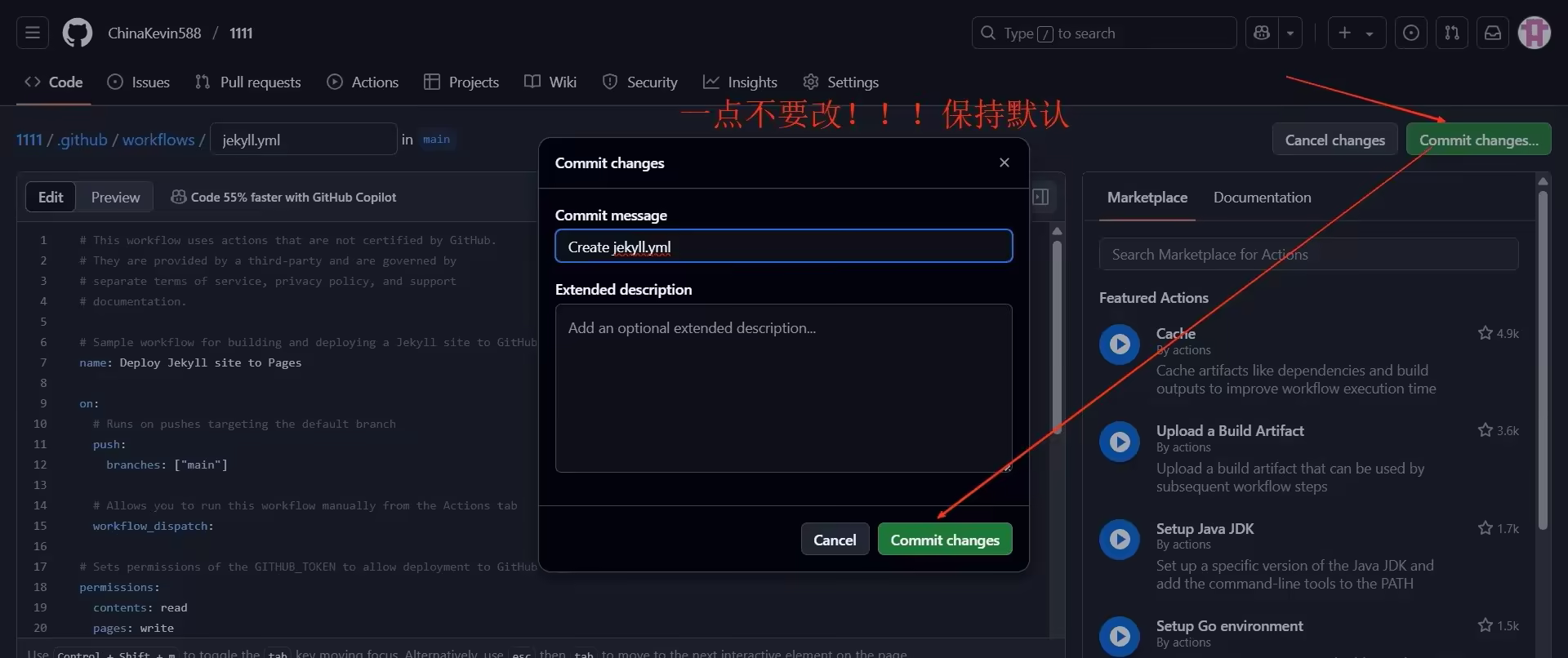
Task: Click the Cache action play icon
Action: [x=1120, y=345]
